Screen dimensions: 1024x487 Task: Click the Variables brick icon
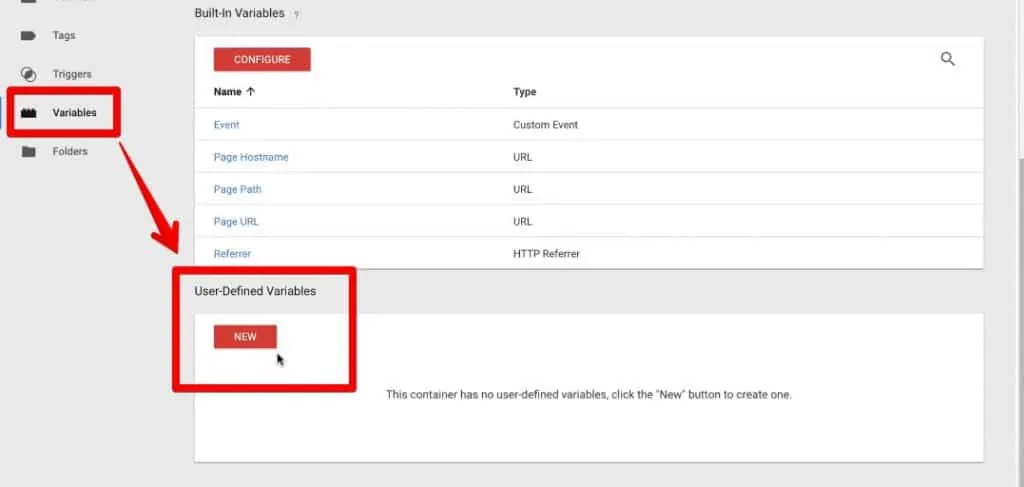tap(28, 113)
